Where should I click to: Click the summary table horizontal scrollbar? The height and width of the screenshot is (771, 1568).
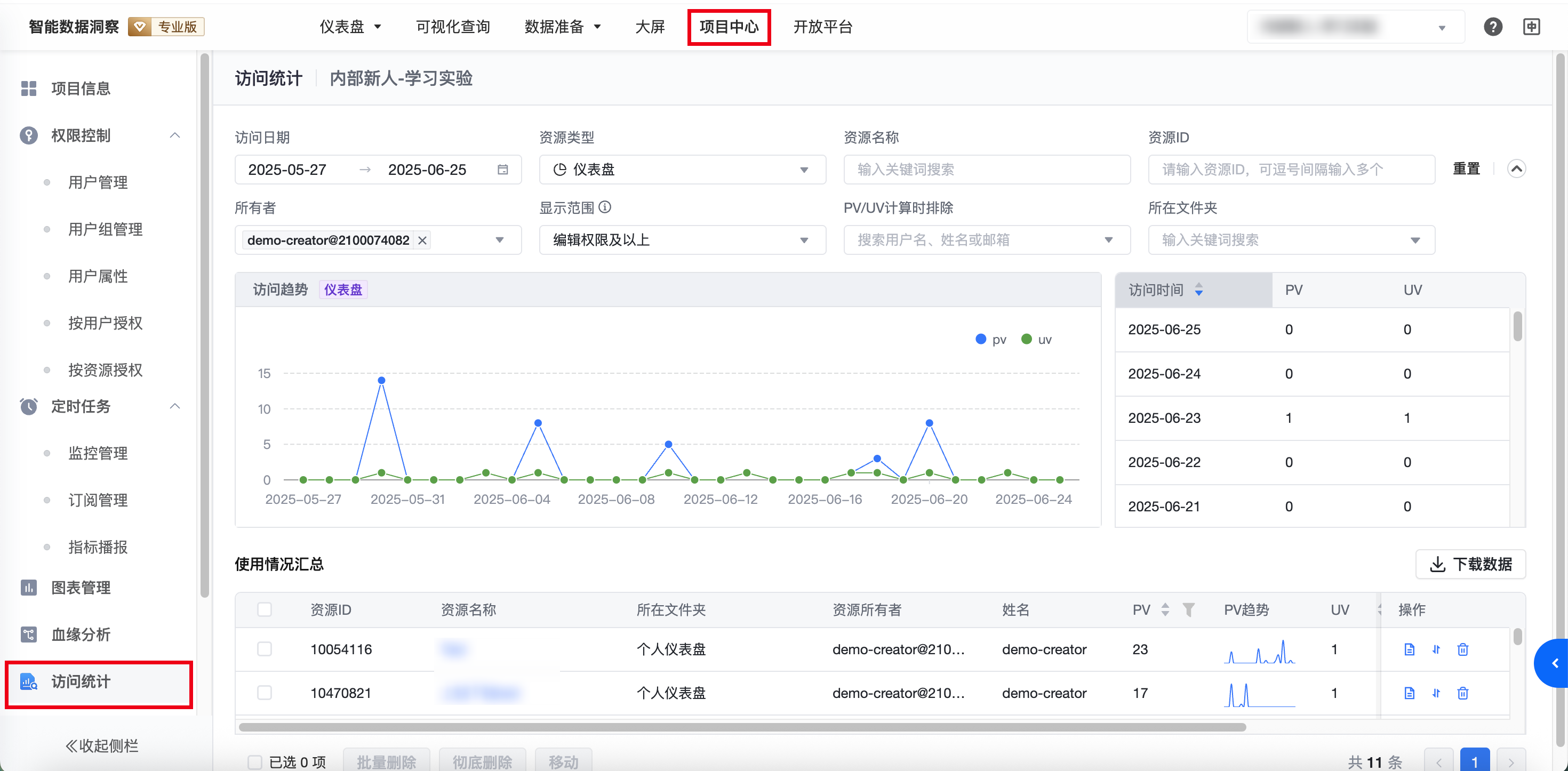point(742,727)
